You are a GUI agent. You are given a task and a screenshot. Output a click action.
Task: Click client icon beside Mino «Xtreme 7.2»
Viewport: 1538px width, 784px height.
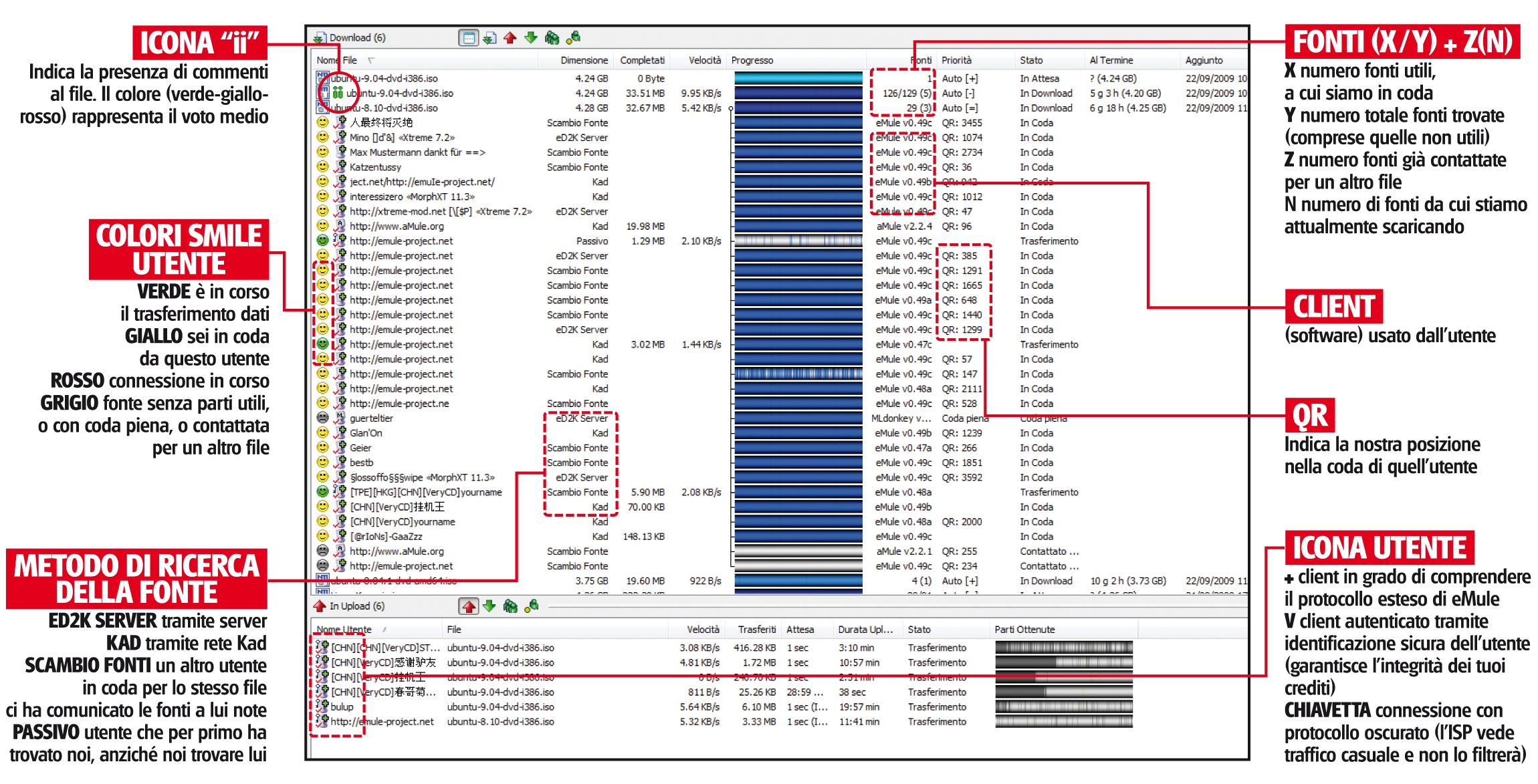pyautogui.click(x=340, y=137)
